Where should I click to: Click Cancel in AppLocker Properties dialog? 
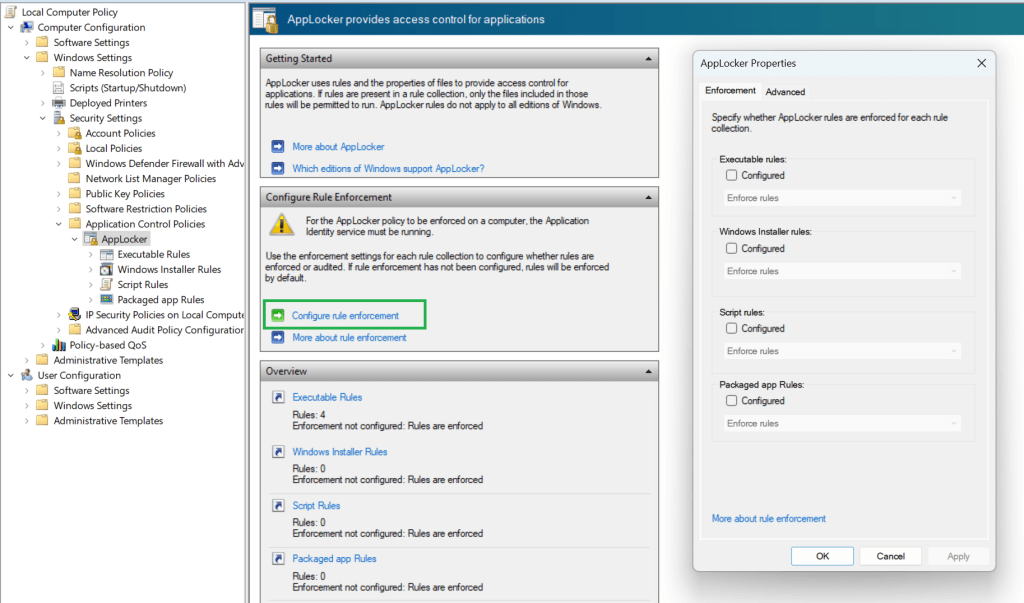pos(890,556)
